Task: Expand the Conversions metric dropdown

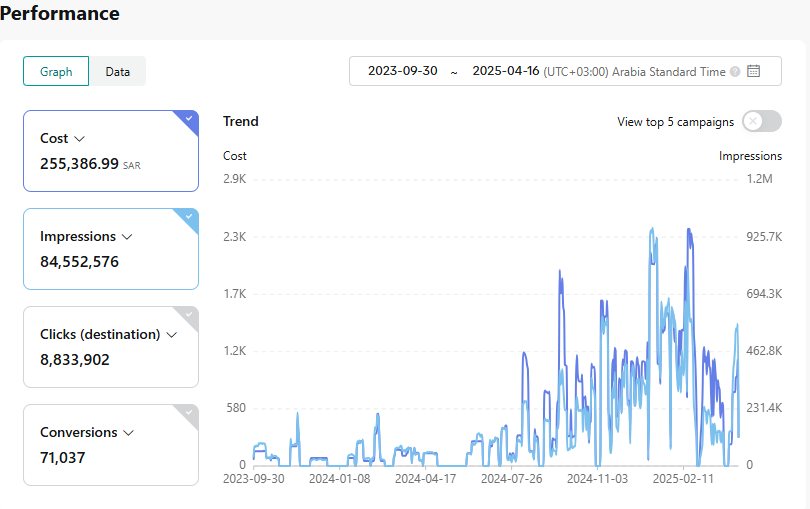Action: click(x=129, y=433)
